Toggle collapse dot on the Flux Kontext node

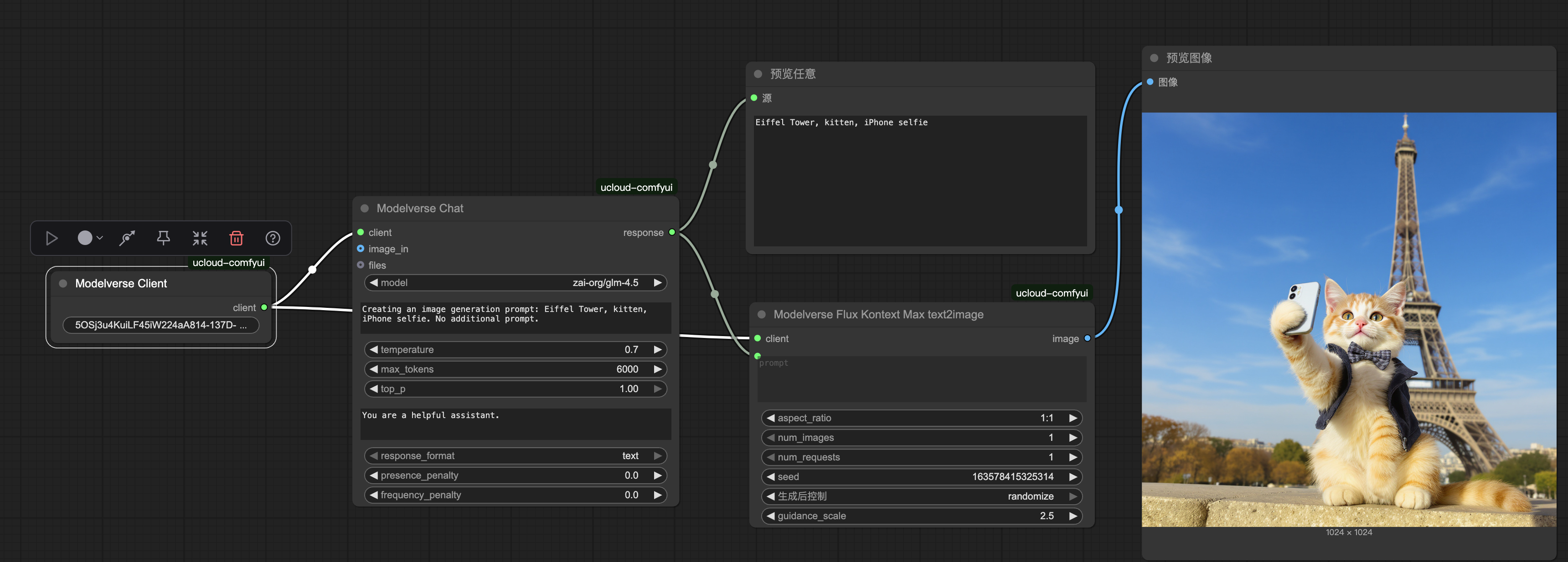tap(762, 314)
